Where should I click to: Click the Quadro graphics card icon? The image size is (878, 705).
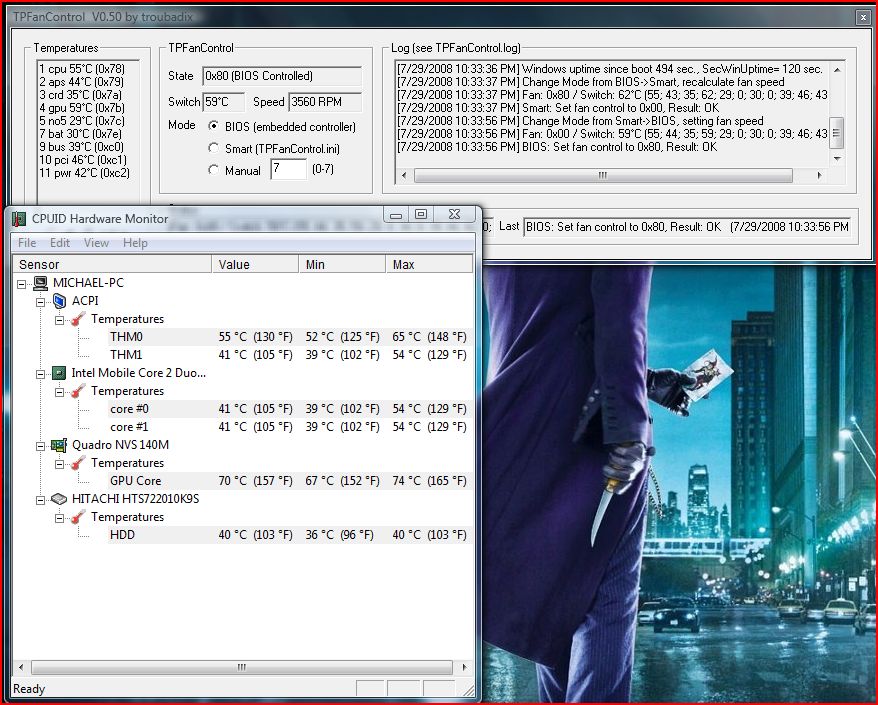coord(59,445)
